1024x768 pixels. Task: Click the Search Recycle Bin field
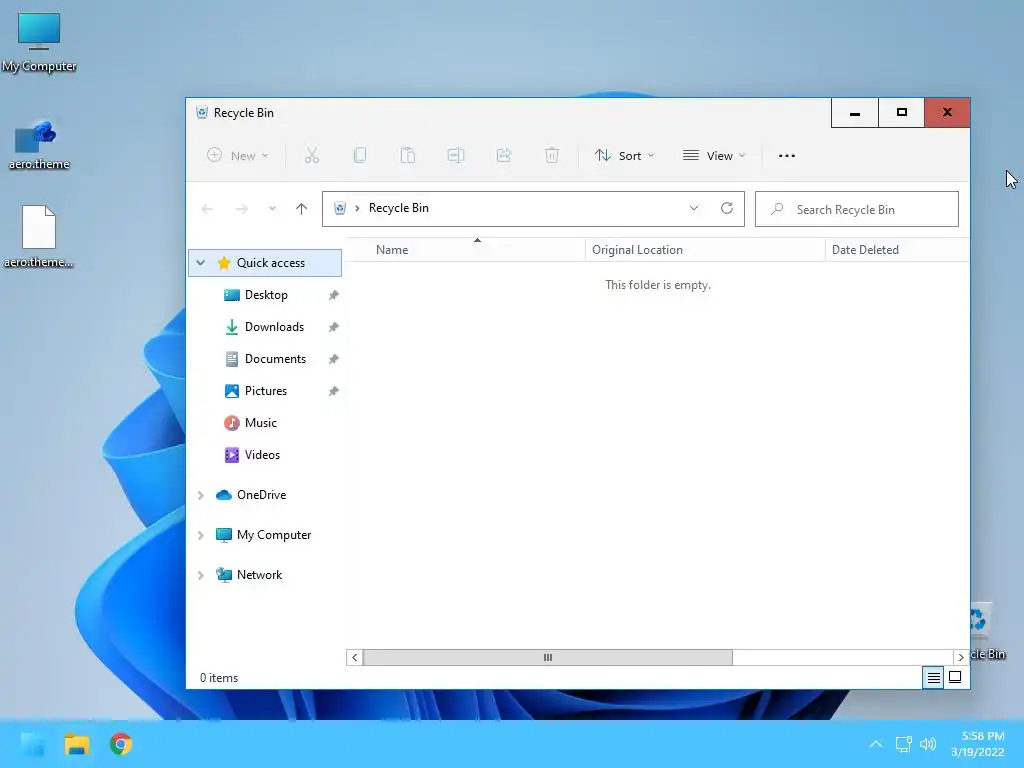coord(857,209)
